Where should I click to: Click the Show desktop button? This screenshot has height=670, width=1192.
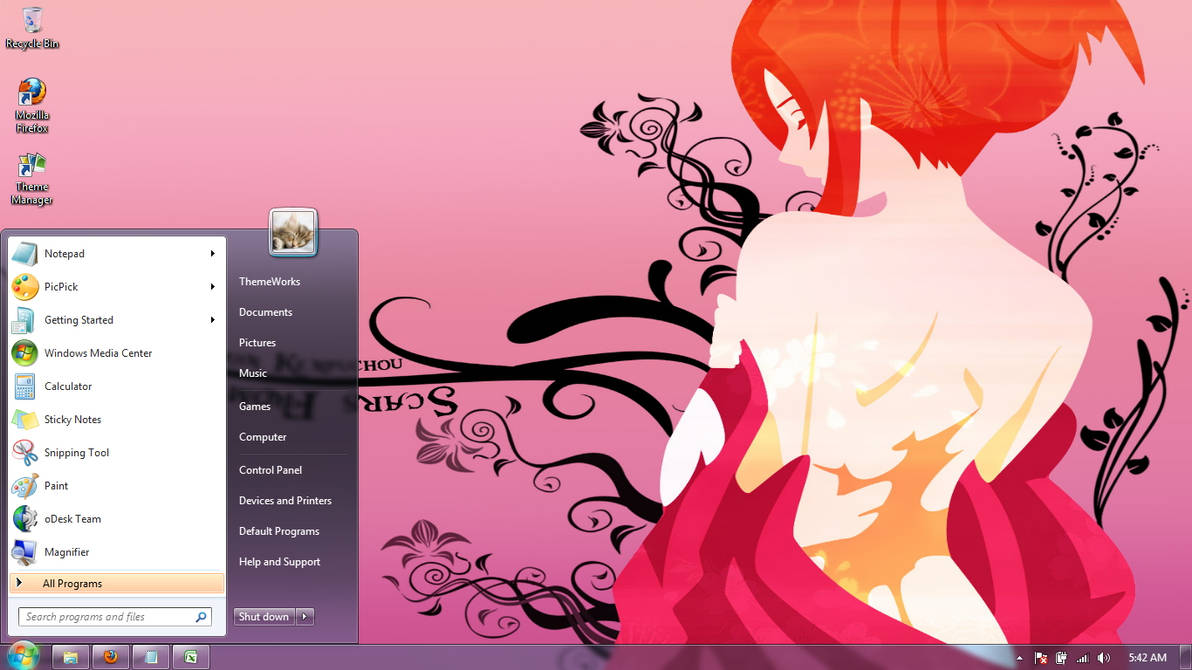(1186, 657)
